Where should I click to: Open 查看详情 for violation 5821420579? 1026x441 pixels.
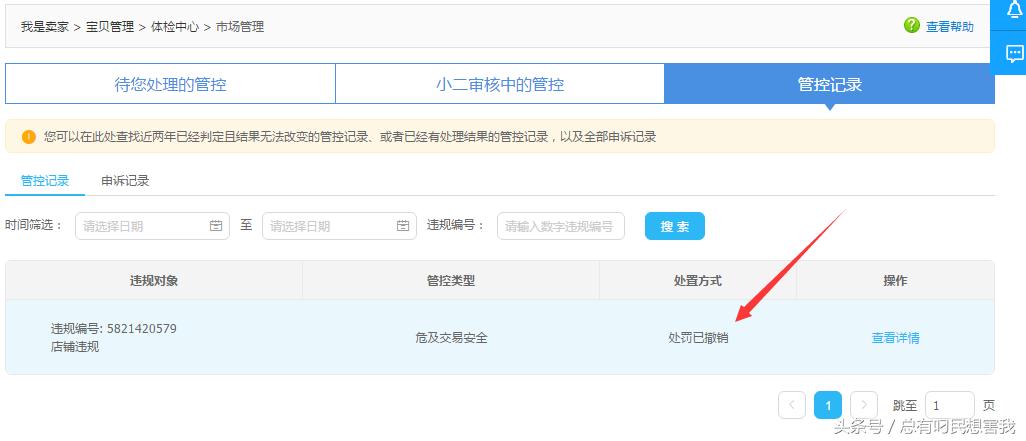click(895, 338)
